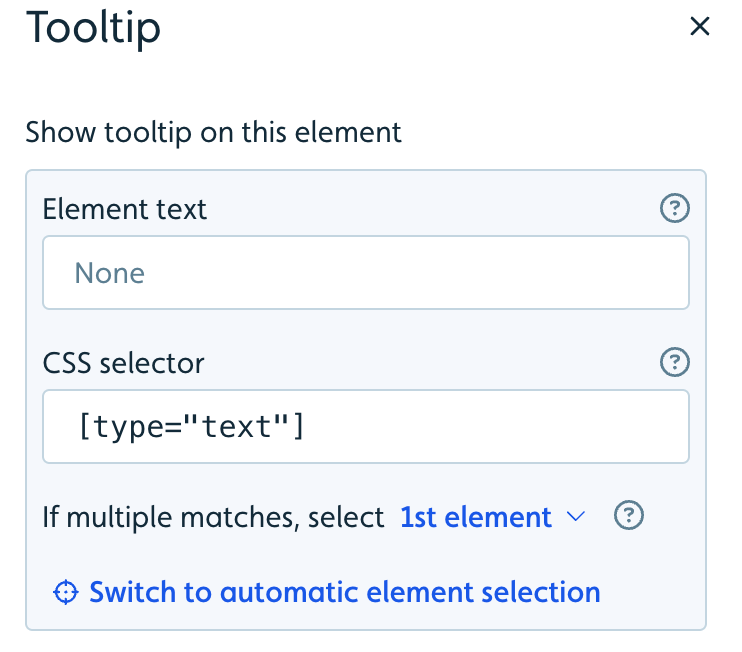The image size is (742, 652).
Task: Click 'Show tooltip on this element' text
Action: pyautogui.click(x=213, y=132)
